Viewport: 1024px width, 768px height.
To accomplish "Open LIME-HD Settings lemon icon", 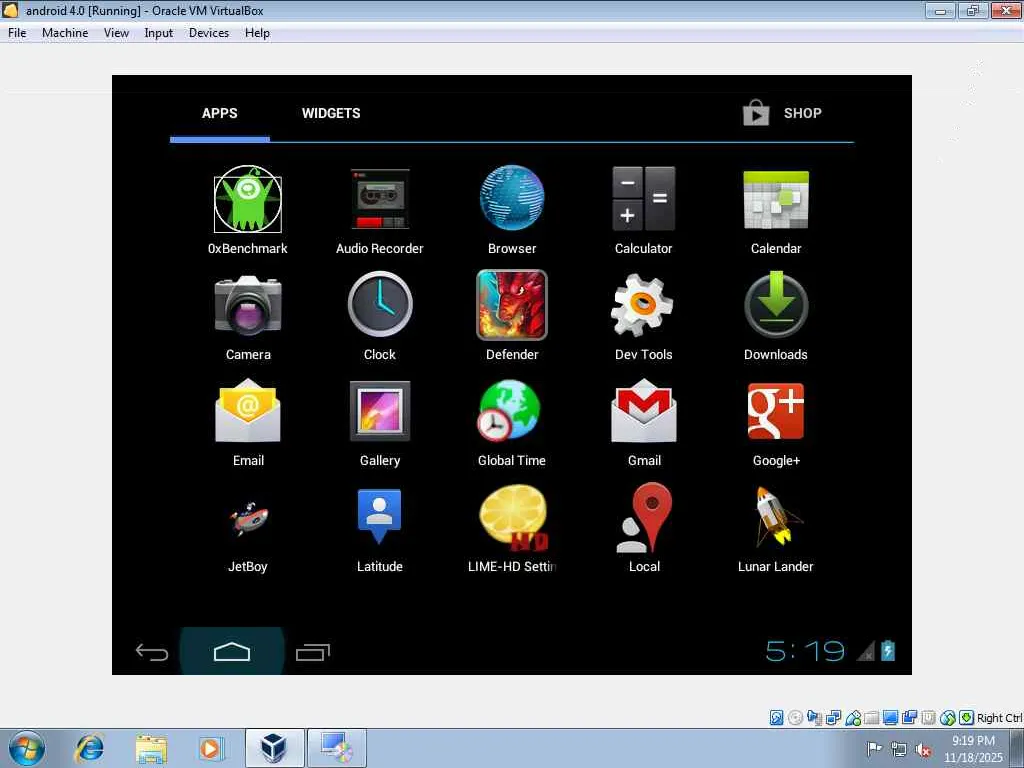I will [514, 518].
